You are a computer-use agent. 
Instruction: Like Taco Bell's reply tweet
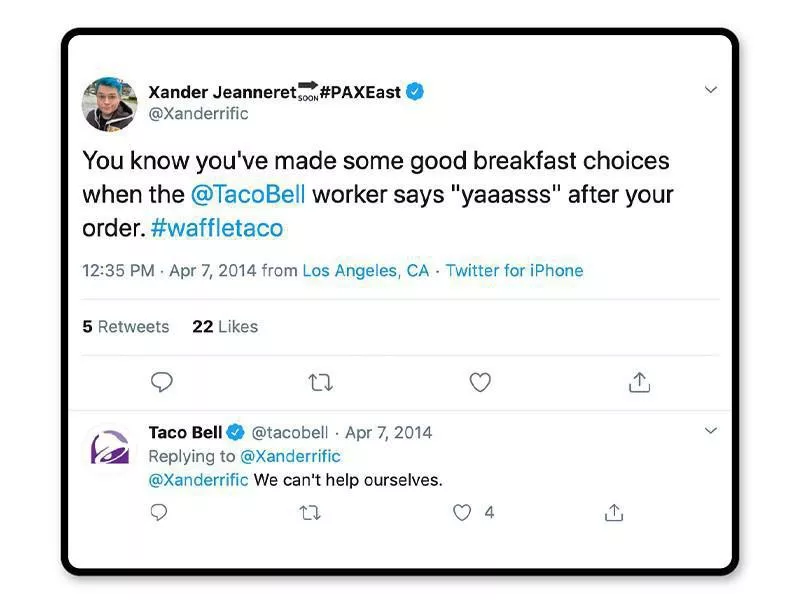coord(462,512)
